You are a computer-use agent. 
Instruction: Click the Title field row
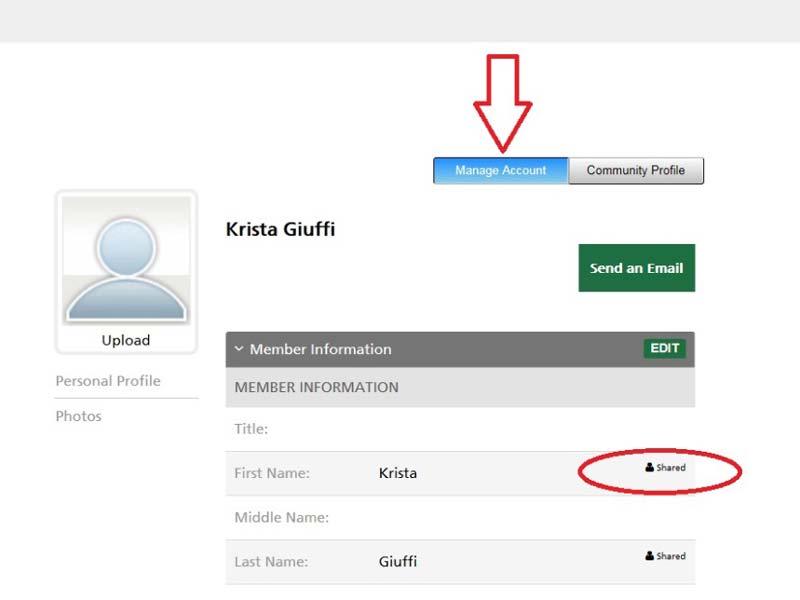(x=460, y=429)
